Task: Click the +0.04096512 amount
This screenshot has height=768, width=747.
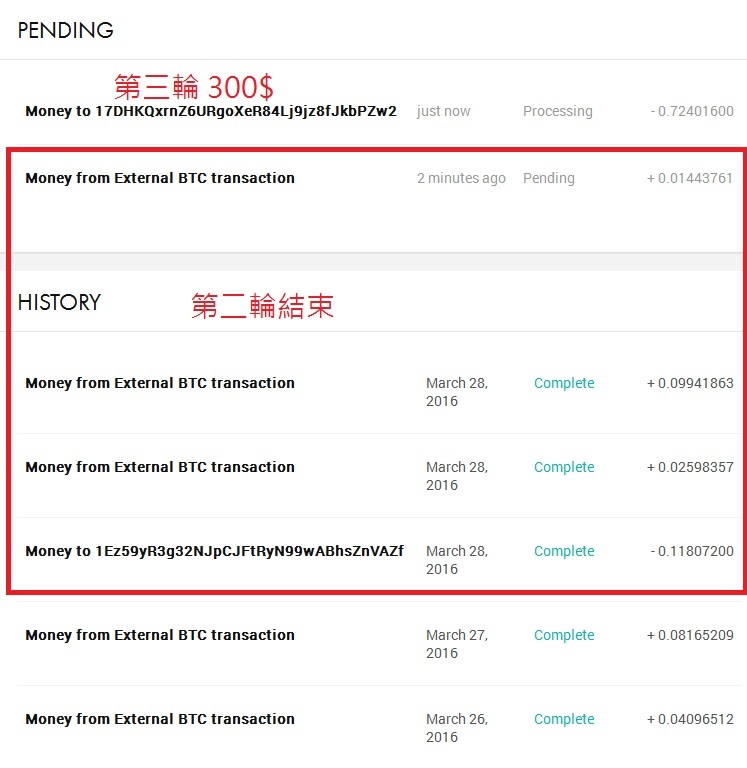Action: click(x=690, y=719)
